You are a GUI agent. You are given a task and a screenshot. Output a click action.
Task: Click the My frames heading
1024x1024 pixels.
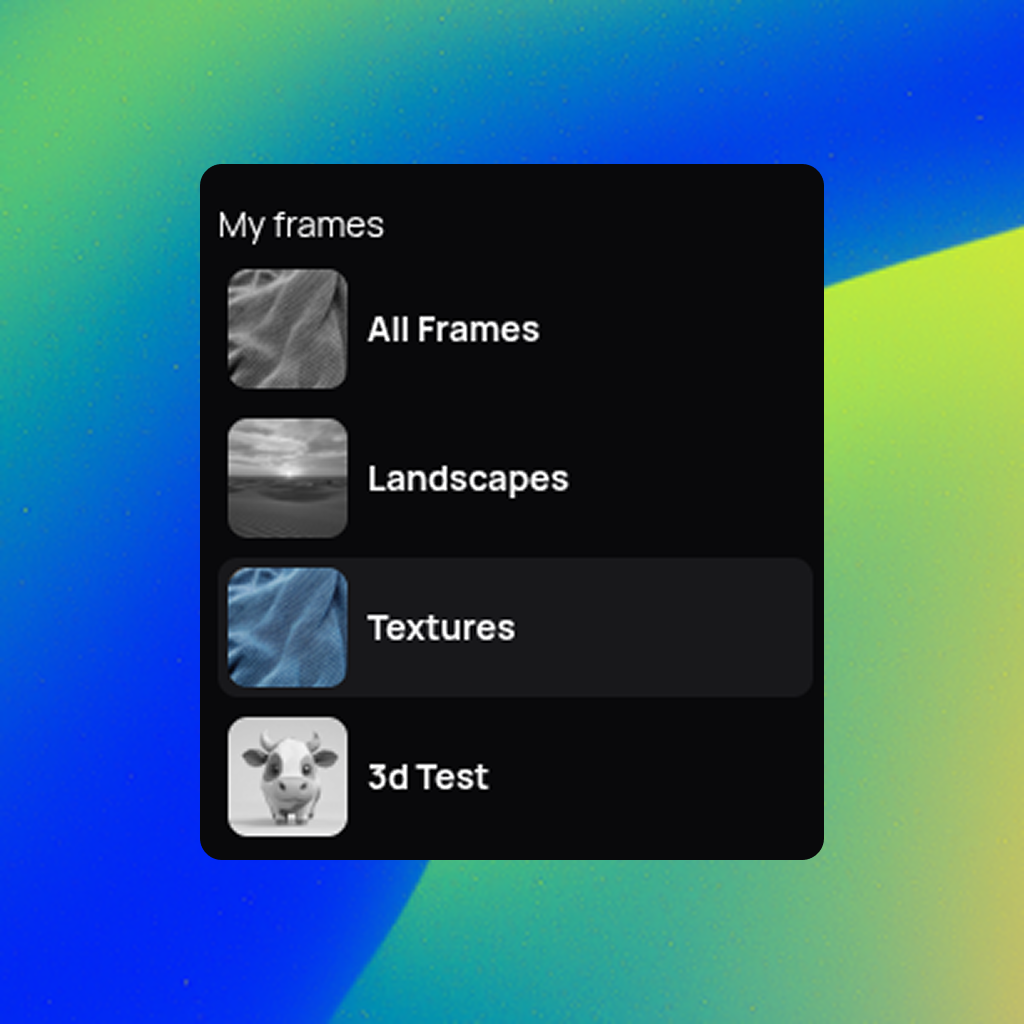pos(301,225)
